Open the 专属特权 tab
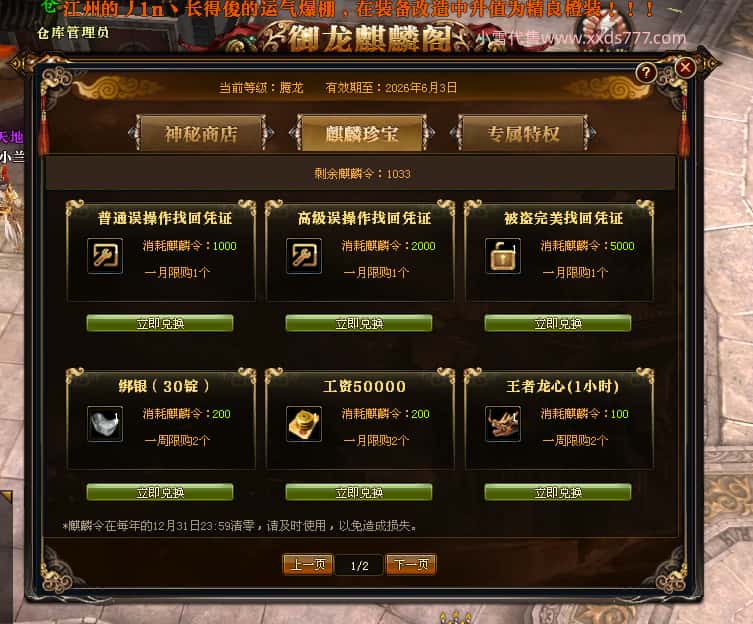 tap(523, 134)
